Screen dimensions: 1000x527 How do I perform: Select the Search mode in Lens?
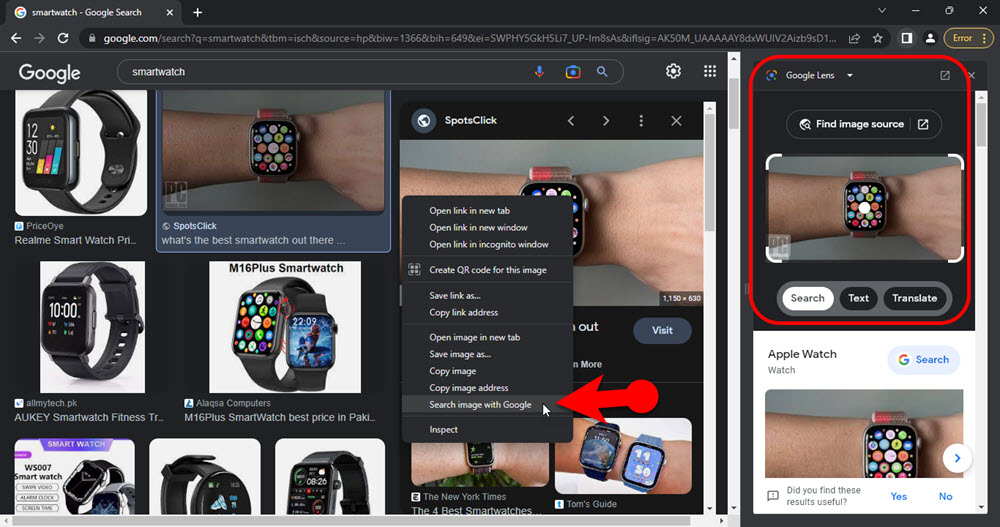coord(807,298)
